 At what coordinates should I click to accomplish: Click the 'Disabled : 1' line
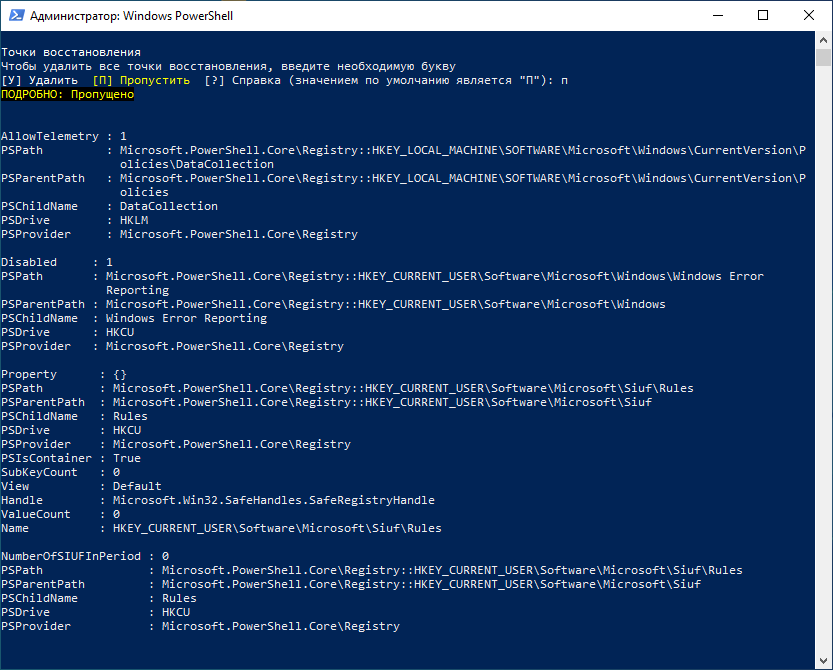[x=57, y=262]
